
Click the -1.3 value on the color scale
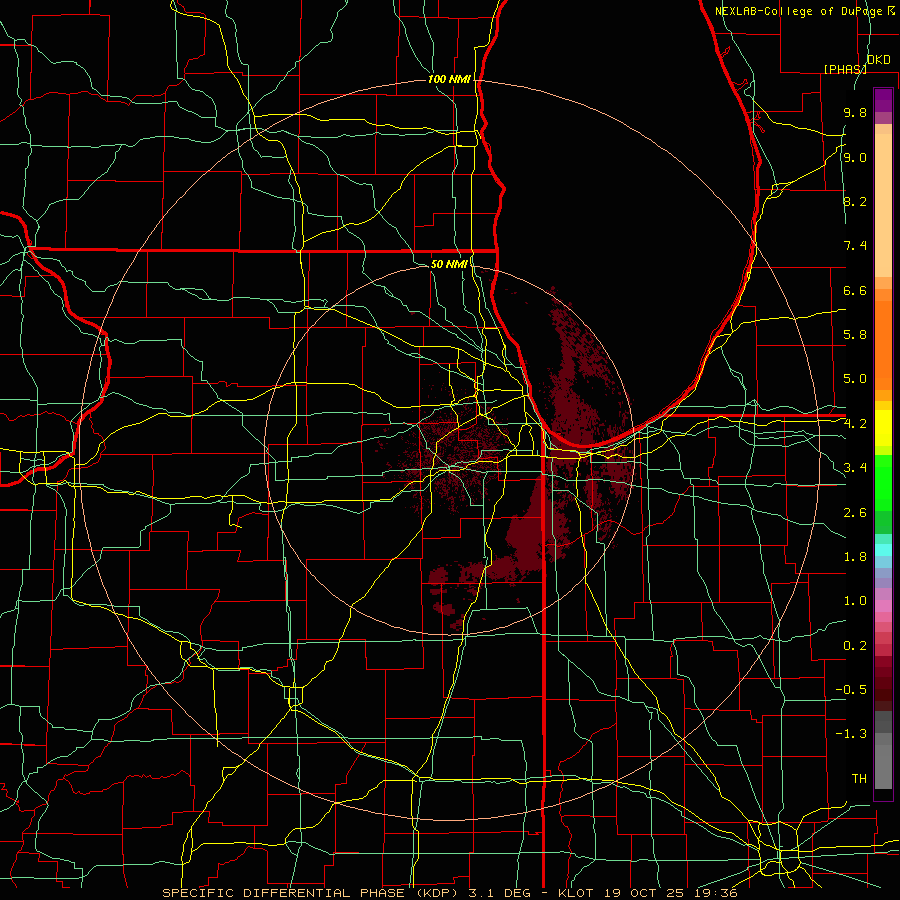pyautogui.click(x=851, y=734)
